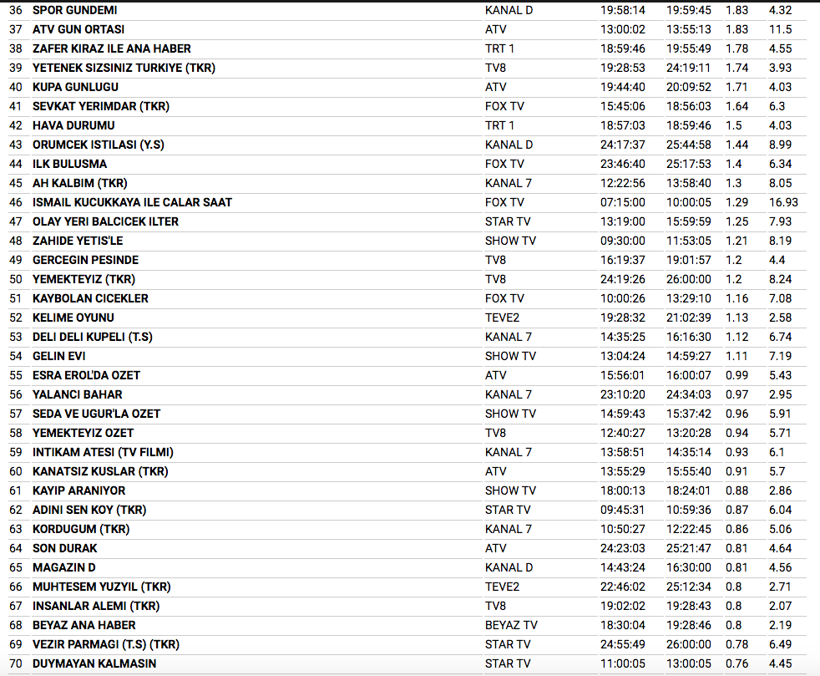Click the HAVA DURUMU entry
The image size is (820, 676).
[74, 126]
